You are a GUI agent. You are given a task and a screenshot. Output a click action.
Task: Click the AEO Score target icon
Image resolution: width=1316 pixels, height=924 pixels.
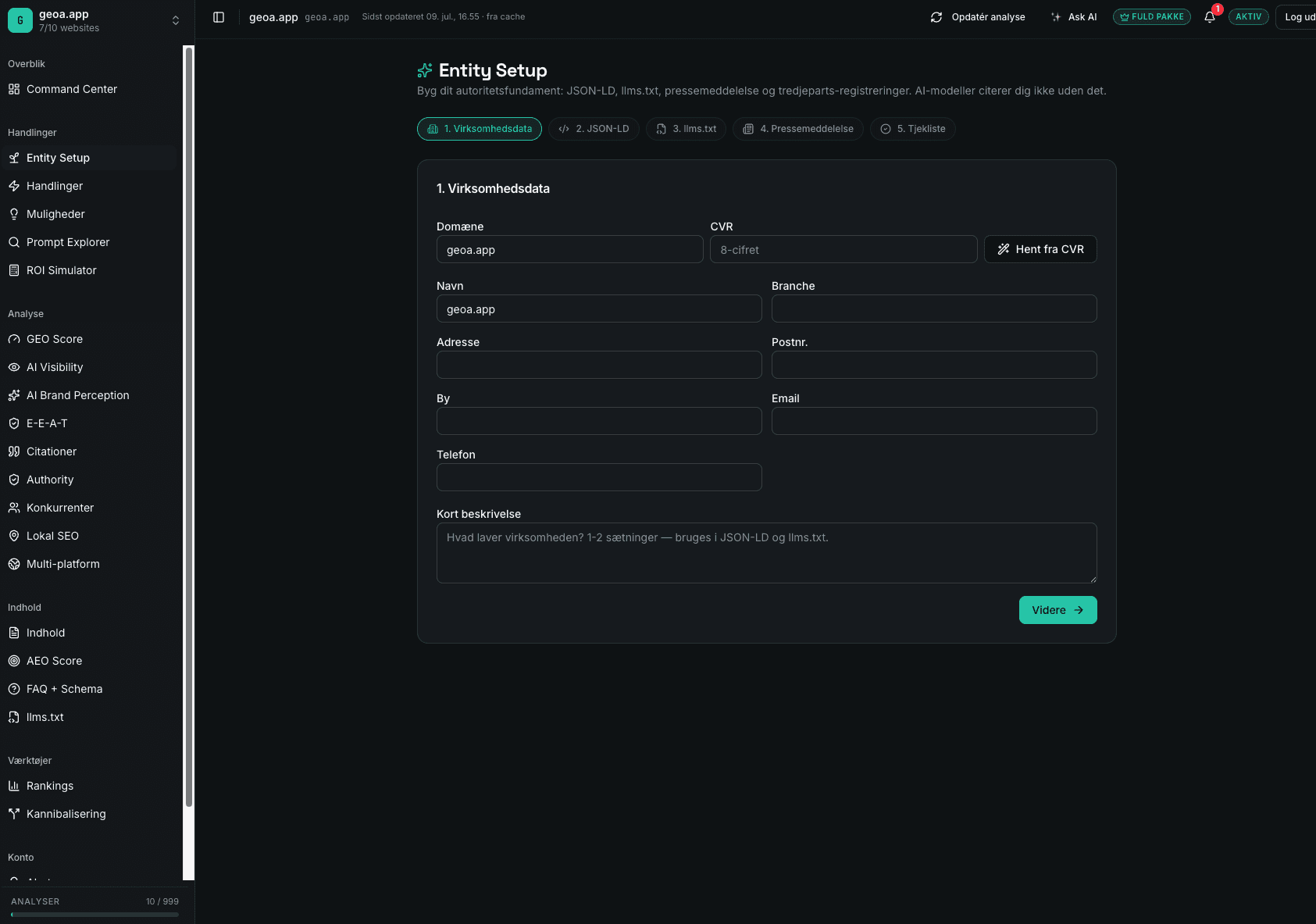[14, 661]
